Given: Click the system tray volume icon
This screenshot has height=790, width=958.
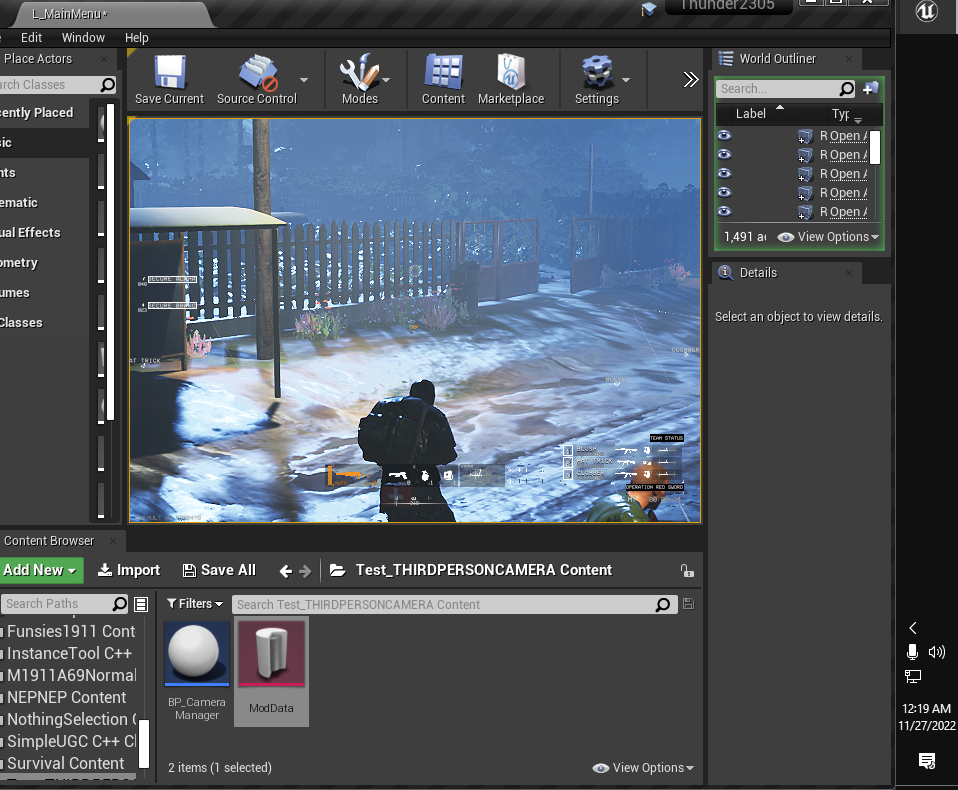Looking at the screenshot, I should [937, 652].
